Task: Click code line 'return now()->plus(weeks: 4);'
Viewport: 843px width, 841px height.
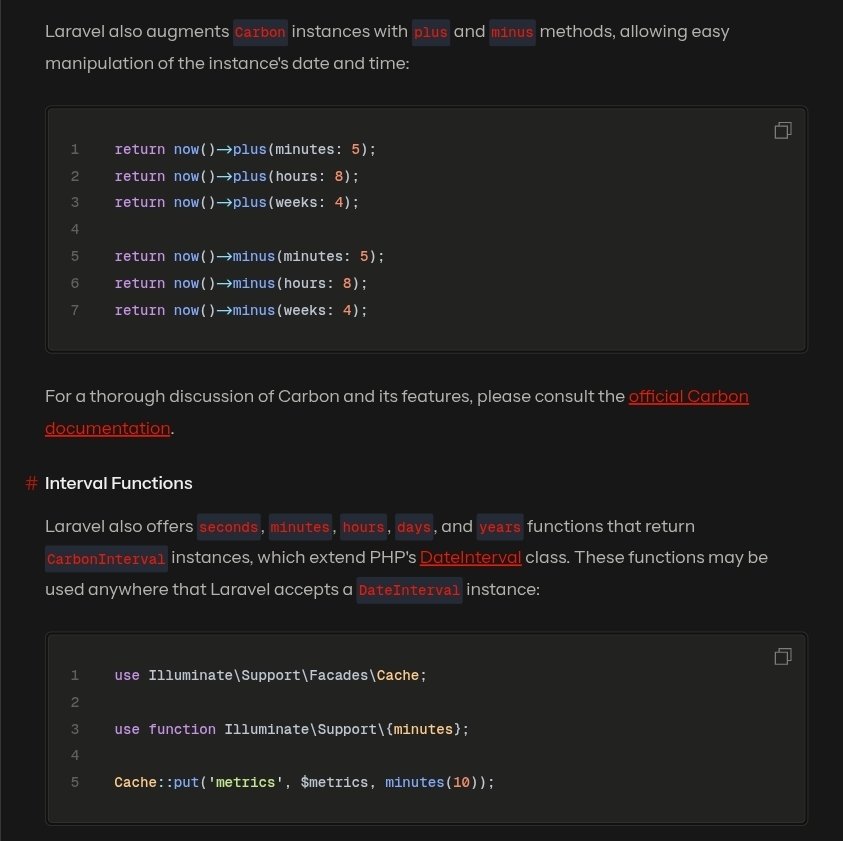Action: click(237, 203)
